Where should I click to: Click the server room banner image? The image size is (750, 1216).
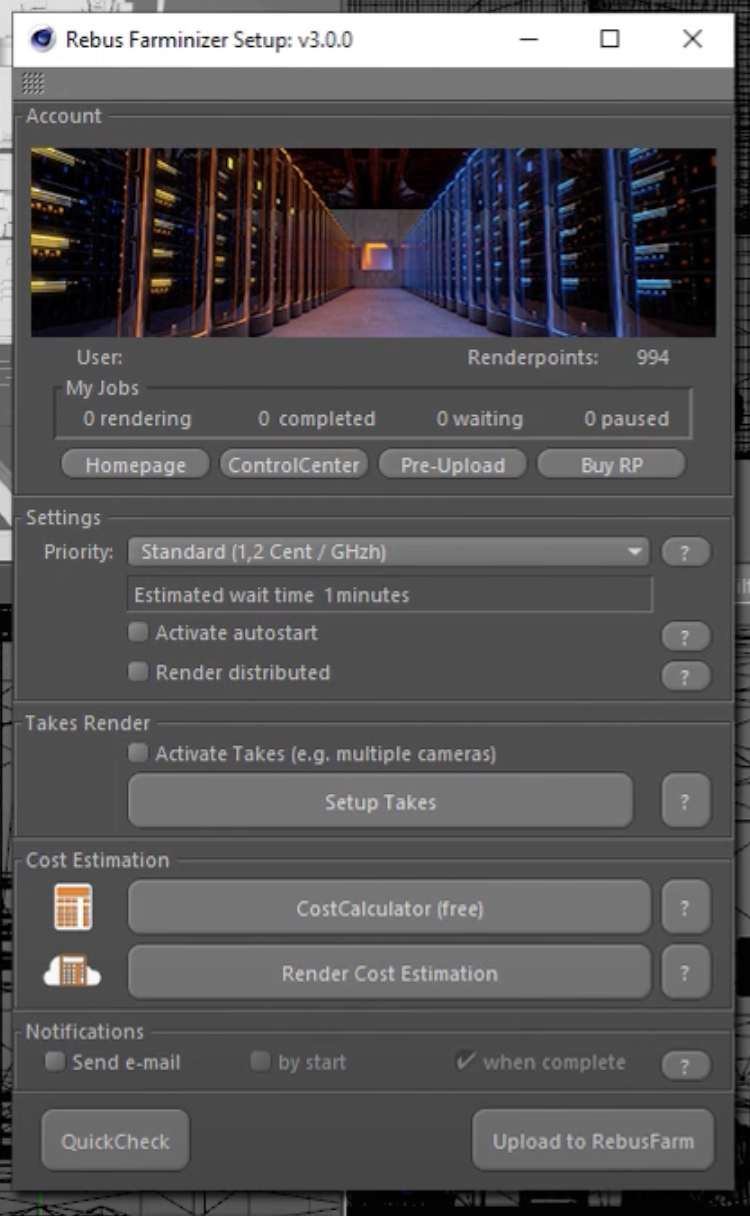point(373,242)
